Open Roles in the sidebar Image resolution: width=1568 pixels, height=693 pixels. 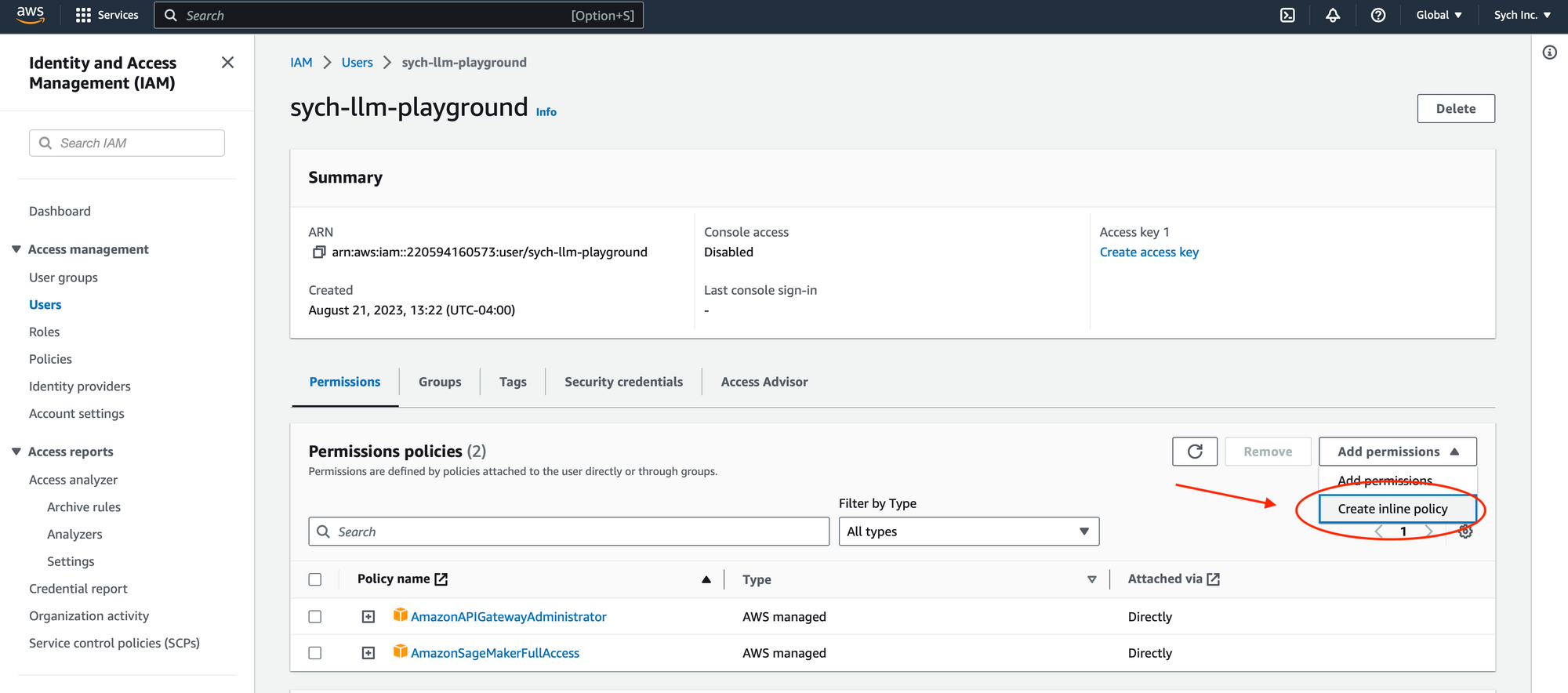(x=44, y=332)
